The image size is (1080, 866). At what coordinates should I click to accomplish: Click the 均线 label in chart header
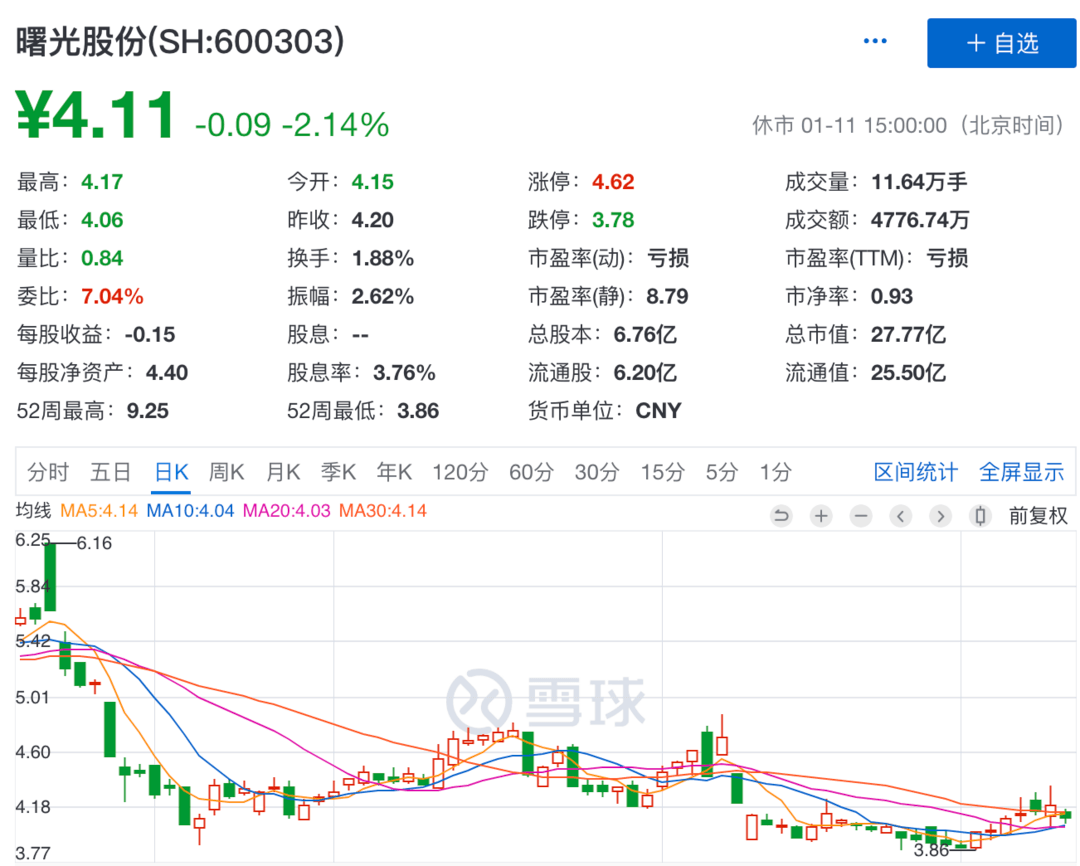pos(33,511)
